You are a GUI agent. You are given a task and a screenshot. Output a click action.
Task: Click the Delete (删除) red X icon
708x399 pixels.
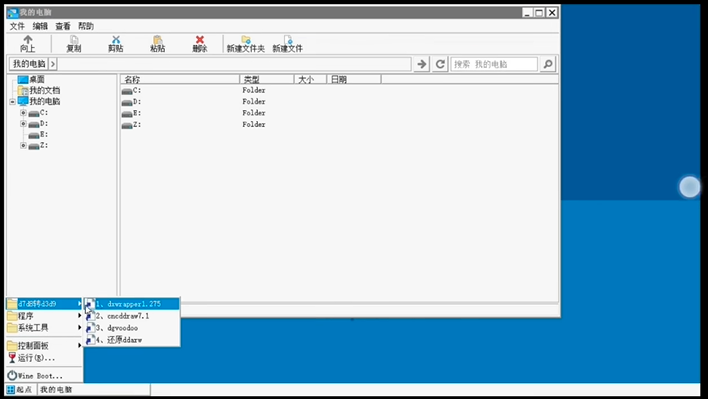pos(200,40)
